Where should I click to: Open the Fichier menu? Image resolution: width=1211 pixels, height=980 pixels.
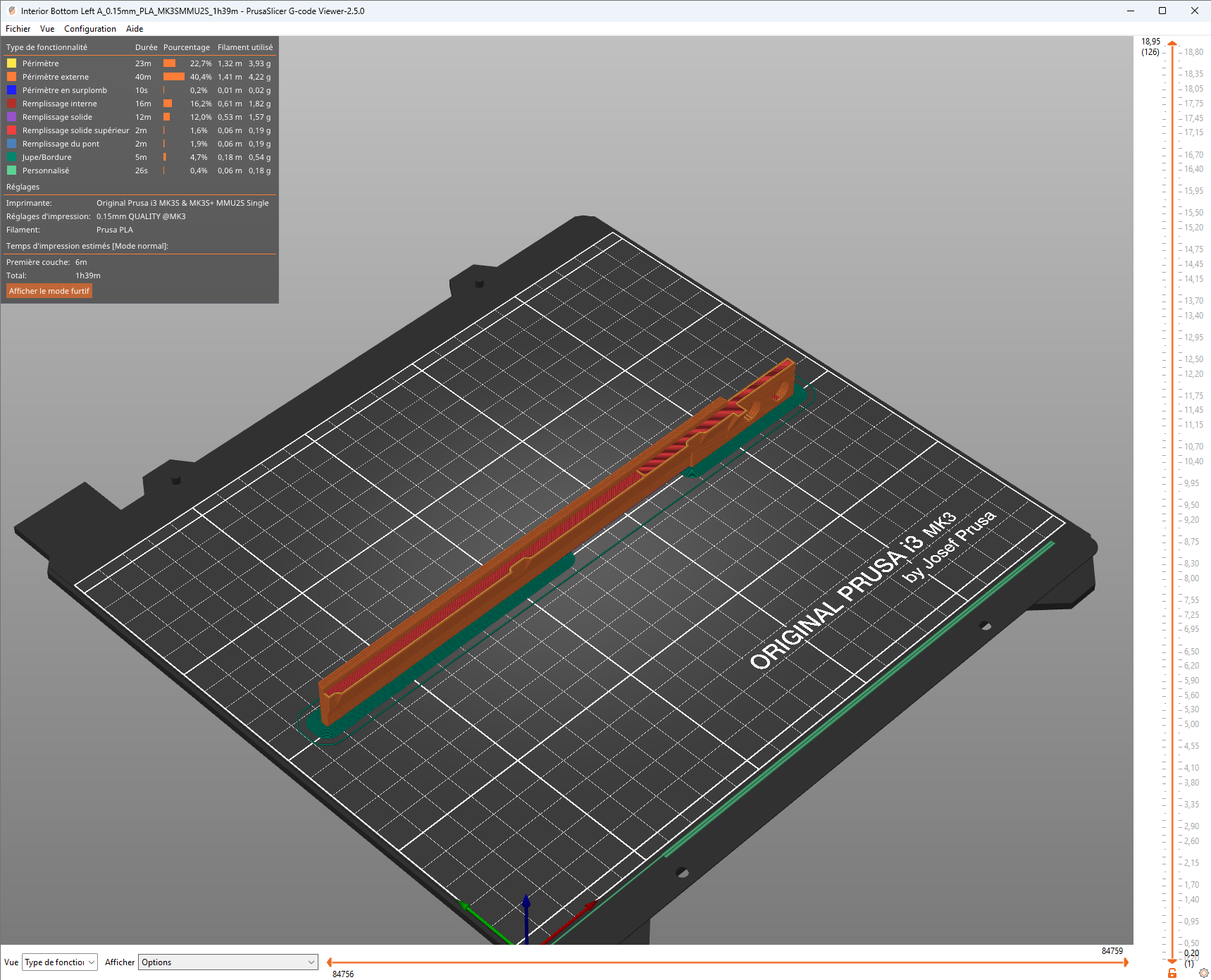[x=18, y=29]
